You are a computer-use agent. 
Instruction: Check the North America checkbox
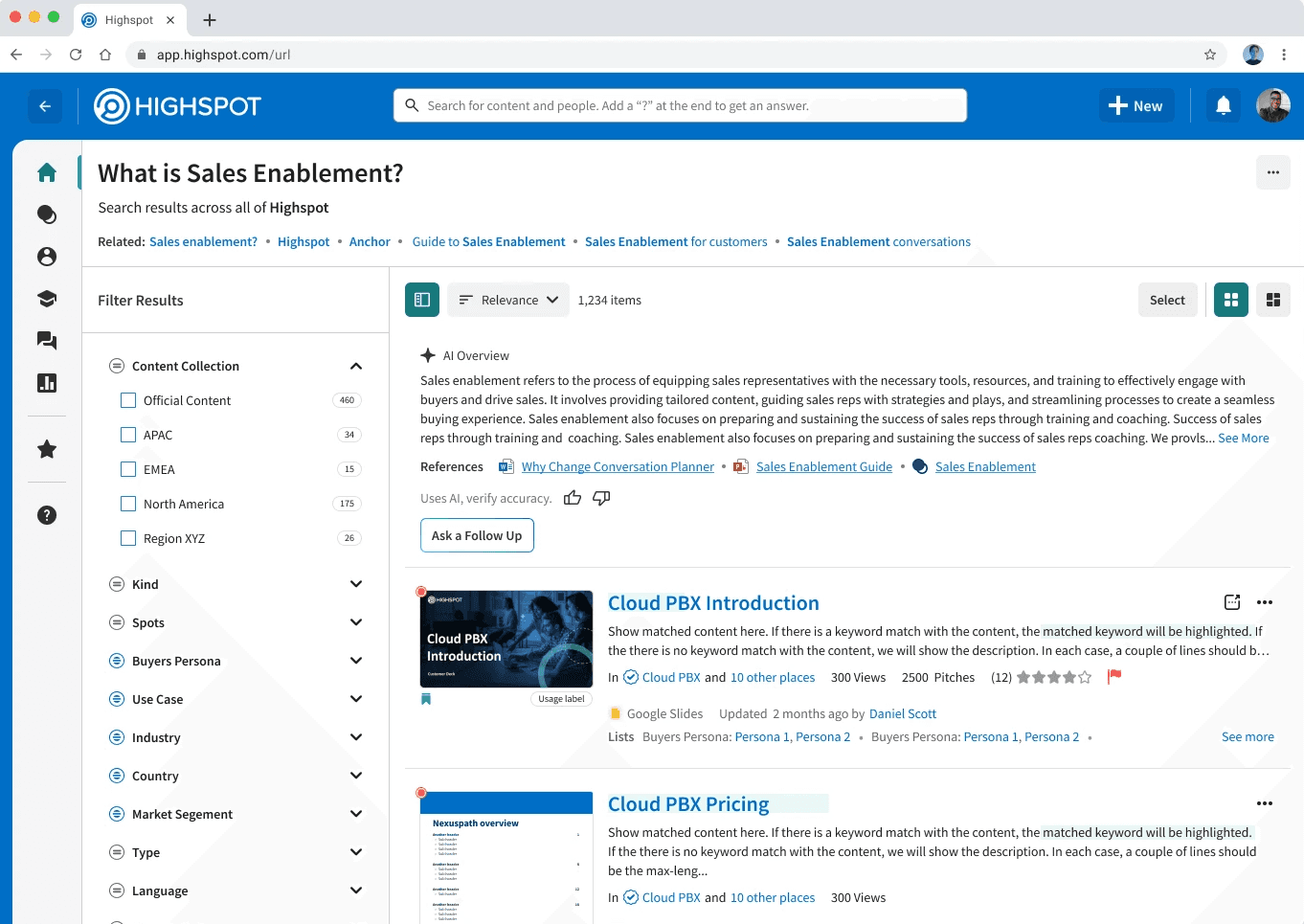click(x=128, y=504)
